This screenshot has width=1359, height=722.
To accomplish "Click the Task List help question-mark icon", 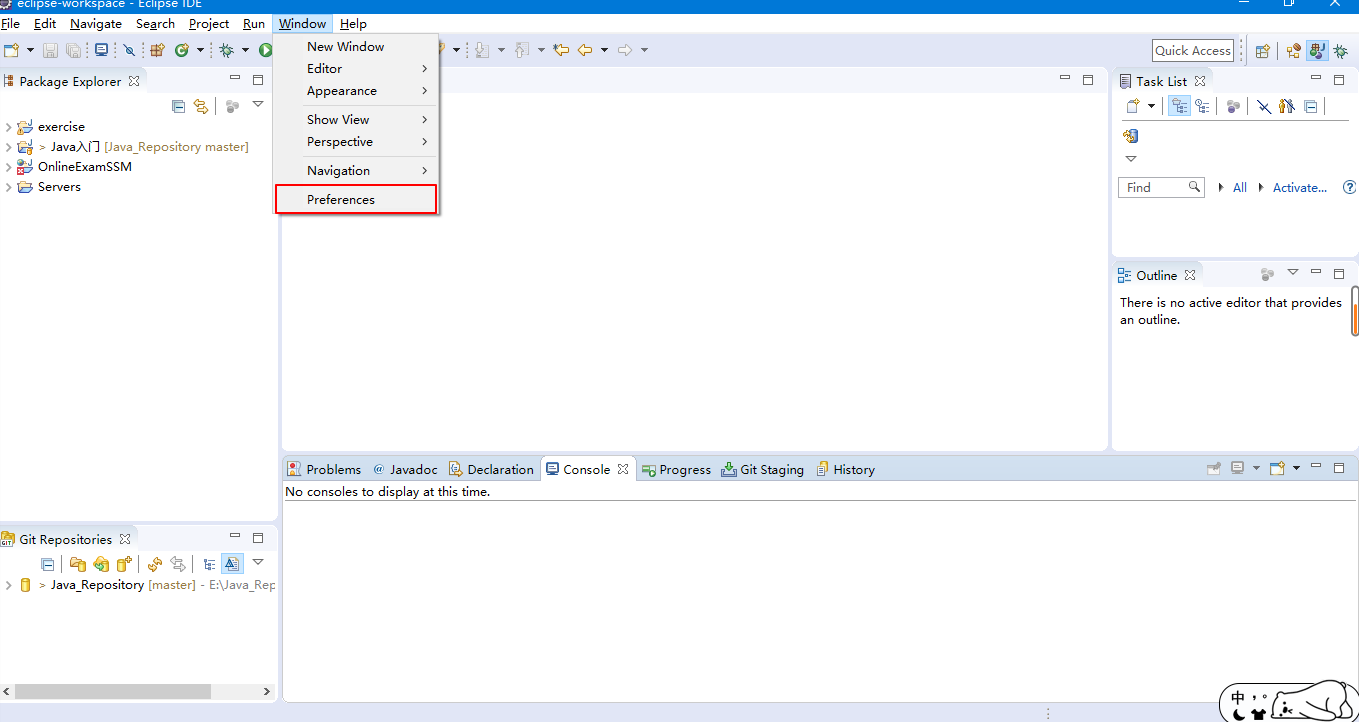I will pyautogui.click(x=1349, y=187).
